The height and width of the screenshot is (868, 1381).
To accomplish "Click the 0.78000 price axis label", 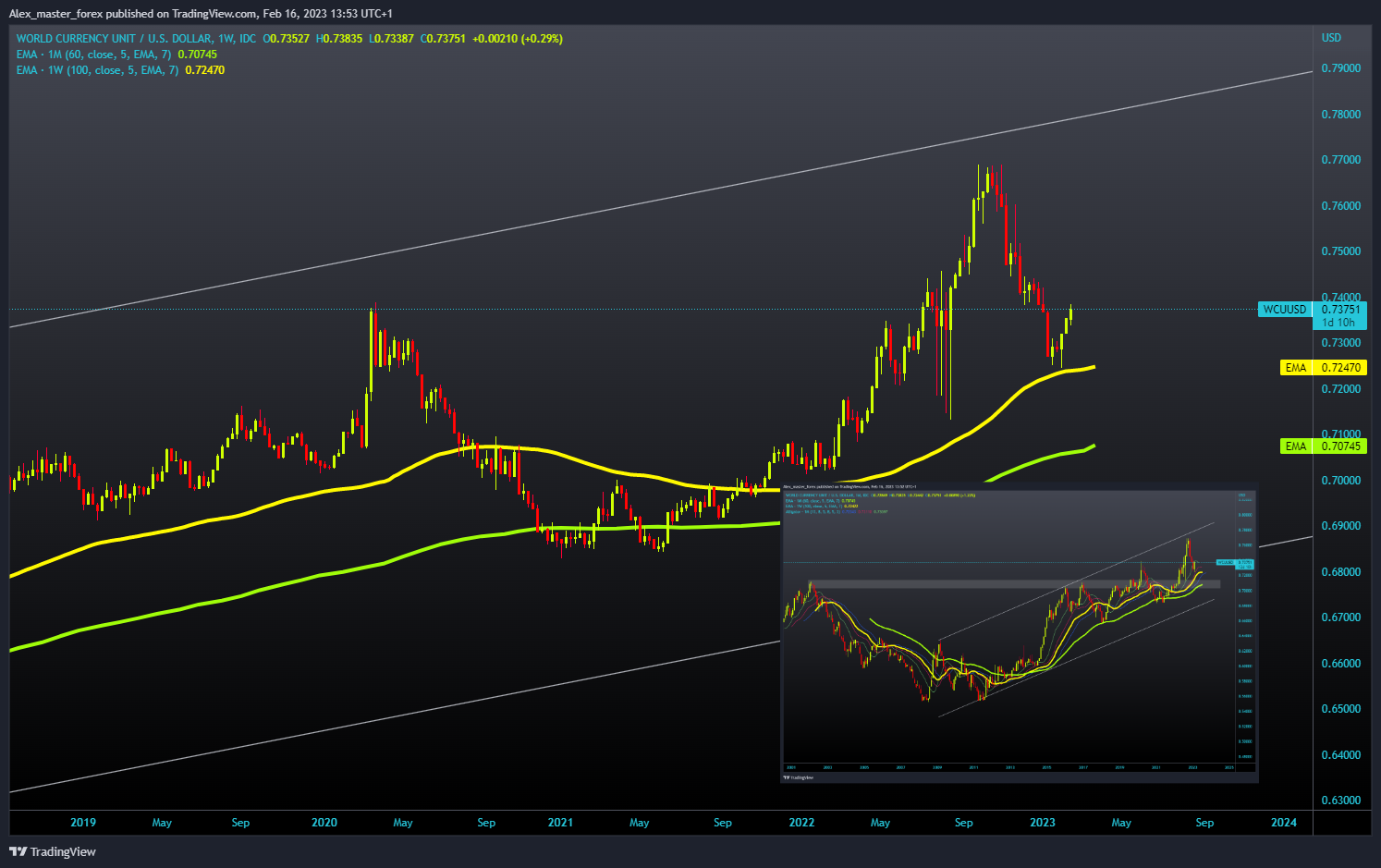I will (x=1340, y=115).
